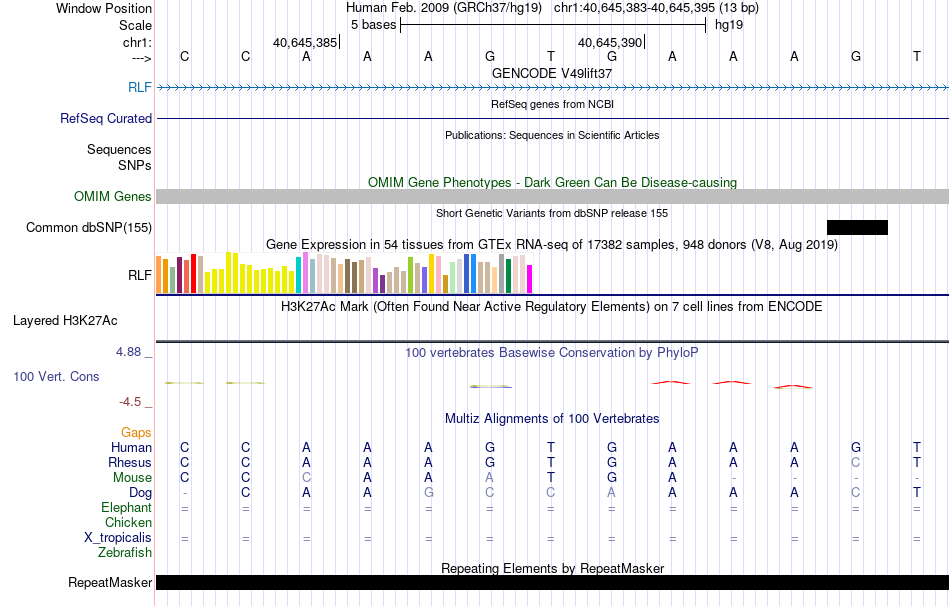This screenshot has width=950, height=606.
Task: Select the Zebrafish alignment row label
Action: 125,553
